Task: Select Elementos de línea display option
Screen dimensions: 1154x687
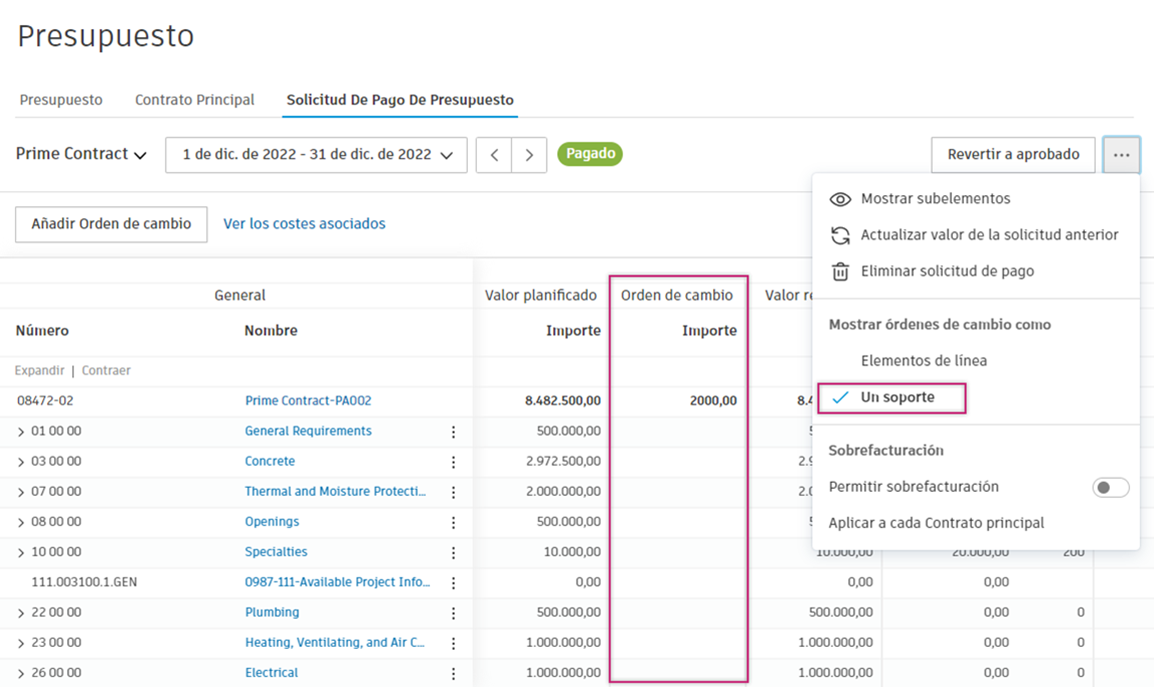Action: pos(924,361)
